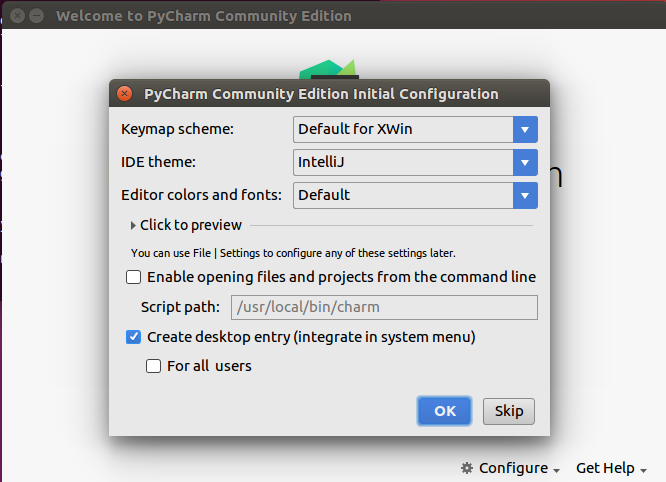This screenshot has width=666, height=482.
Task: Close the Initial Configuration dialog
Action: coord(124,93)
